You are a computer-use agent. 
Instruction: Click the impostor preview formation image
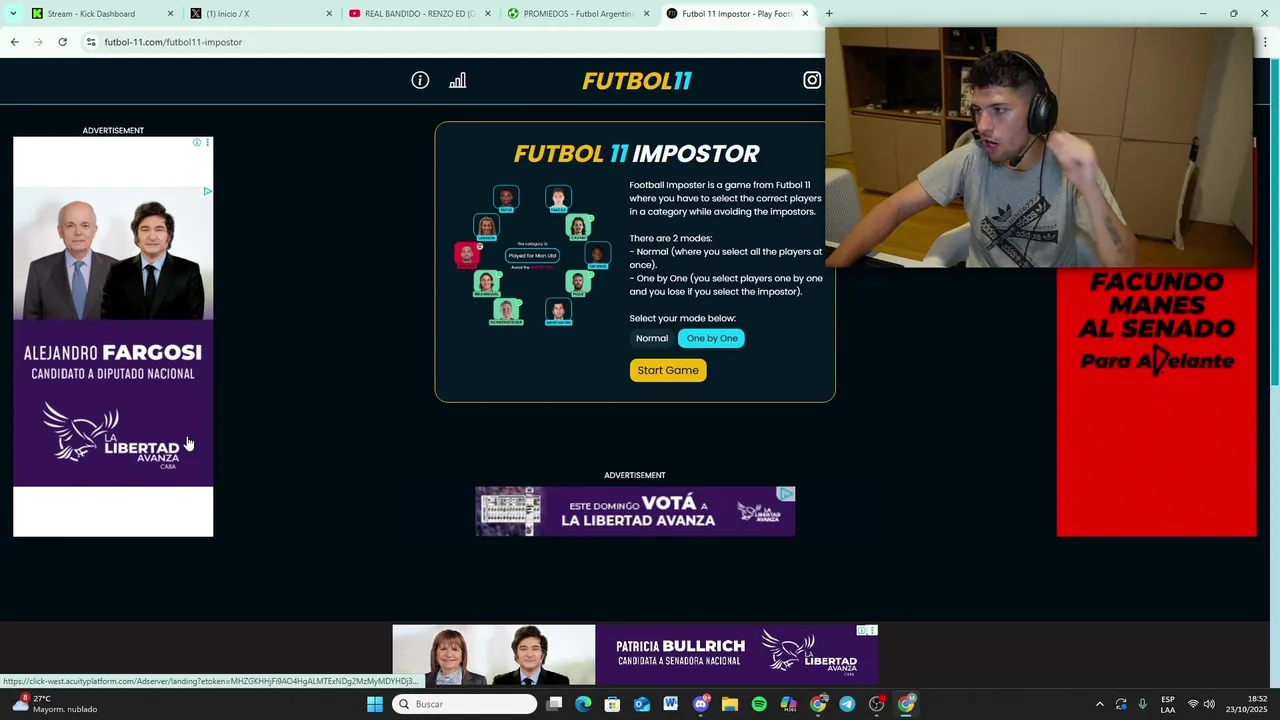[x=532, y=255]
